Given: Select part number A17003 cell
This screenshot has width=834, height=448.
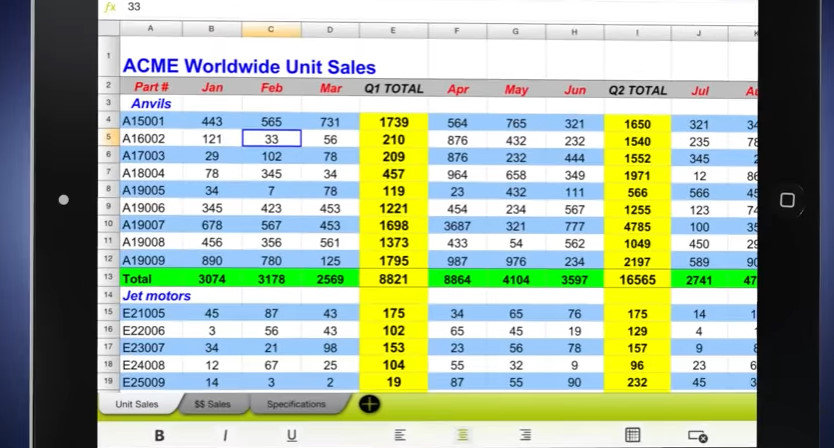Looking at the screenshot, I should (151, 156).
